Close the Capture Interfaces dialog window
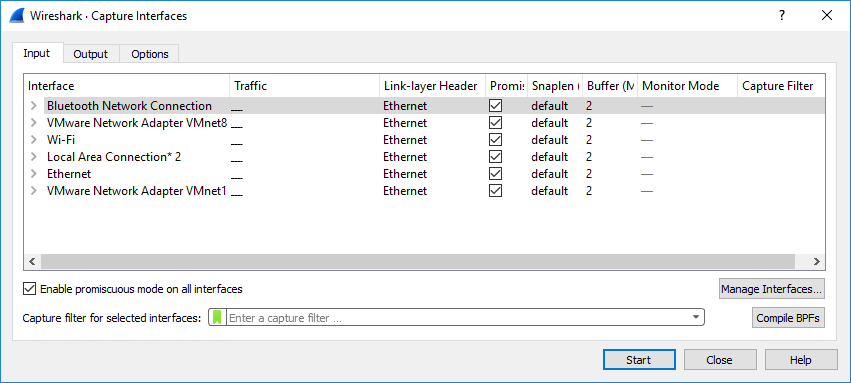Image resolution: width=851 pixels, height=383 pixels. [x=827, y=16]
